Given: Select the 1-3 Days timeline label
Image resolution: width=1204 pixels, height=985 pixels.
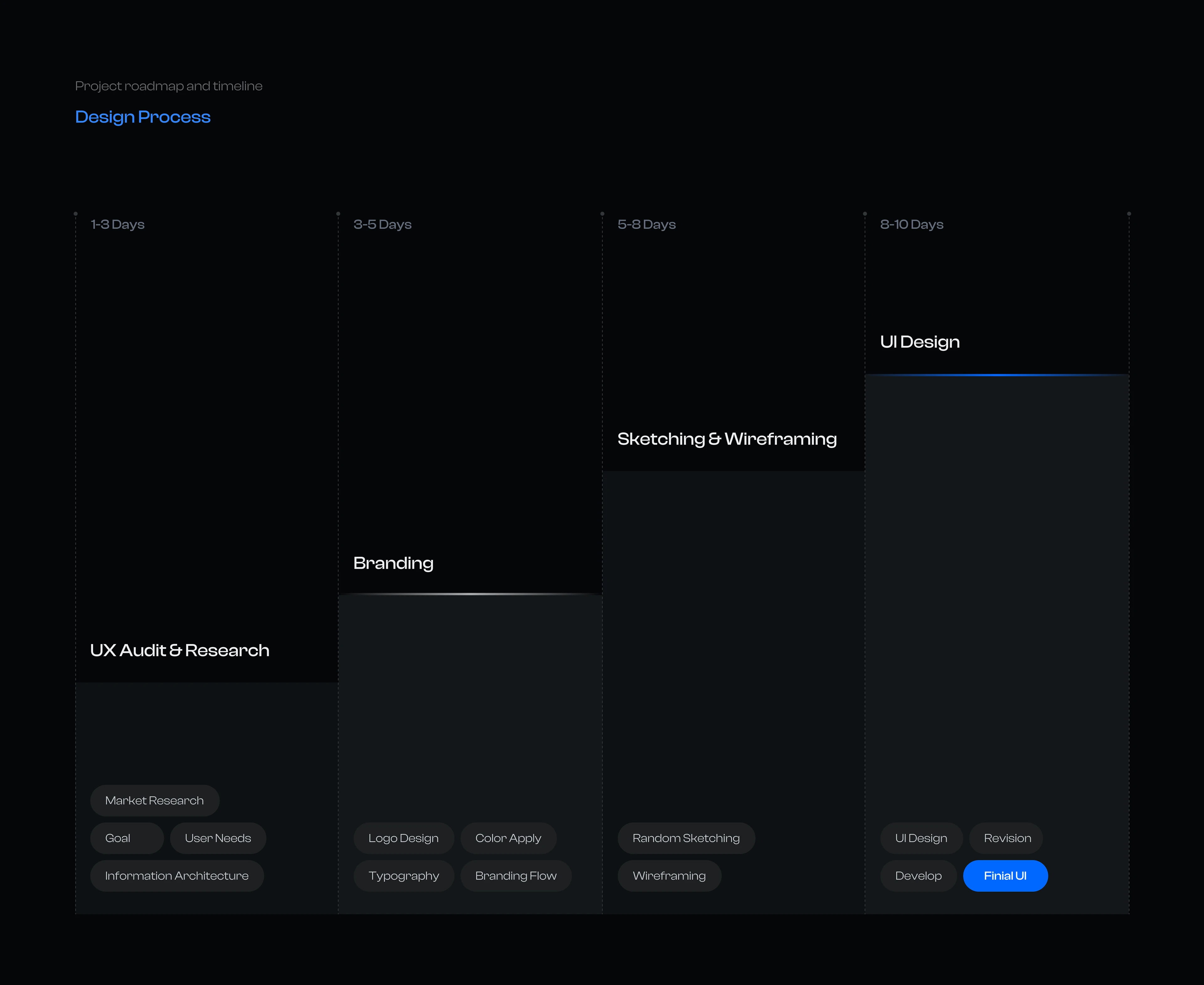Looking at the screenshot, I should (x=118, y=224).
